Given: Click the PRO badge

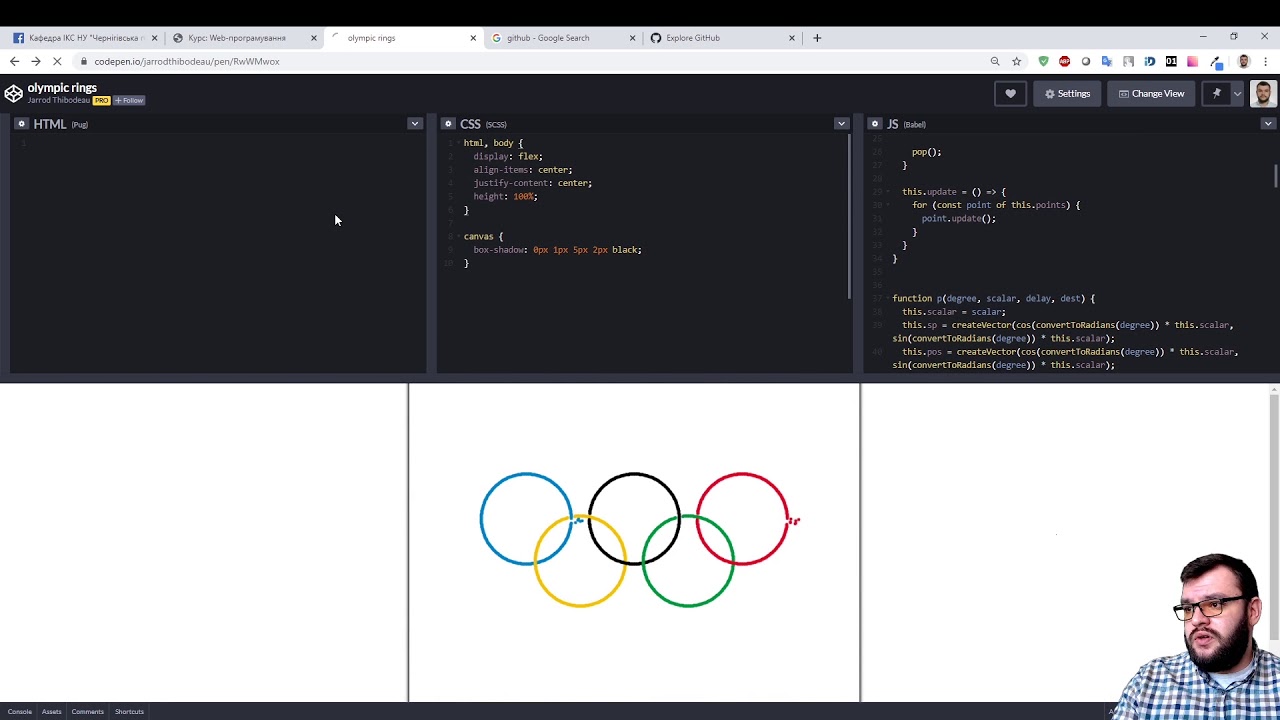Looking at the screenshot, I should pyautogui.click(x=101, y=100).
